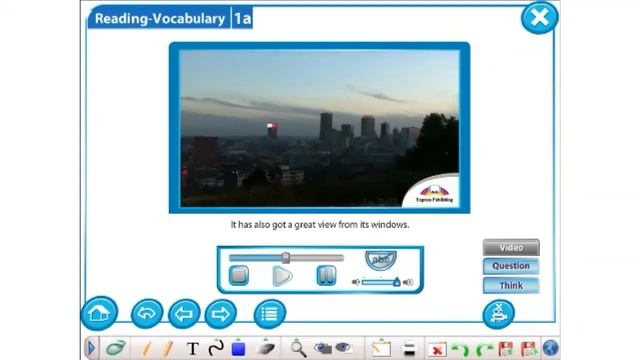Click the round tools button beside the arrows
The image size is (640, 360).
[x=498, y=314]
